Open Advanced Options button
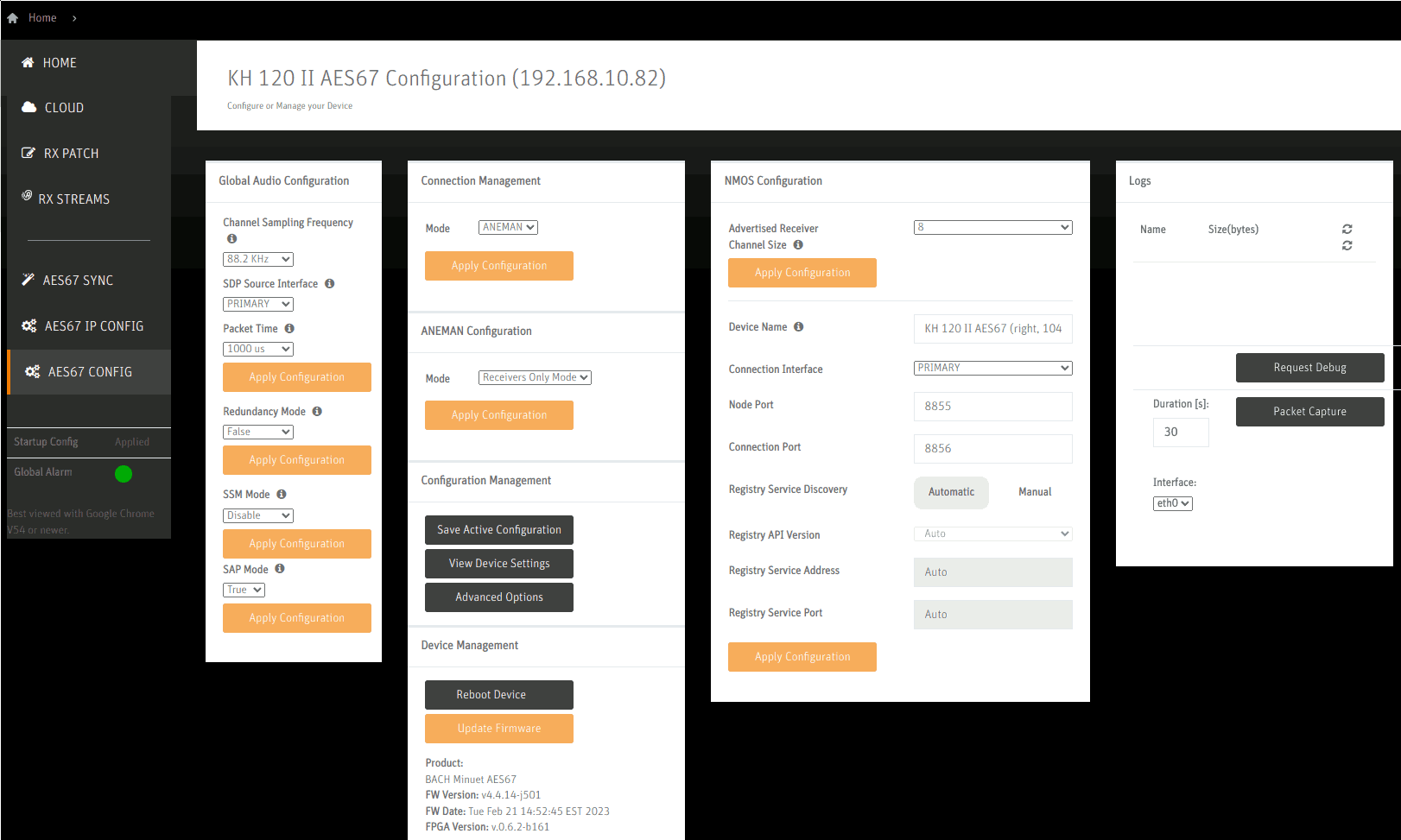Image resolution: width=1401 pixels, height=840 pixels. click(499, 597)
